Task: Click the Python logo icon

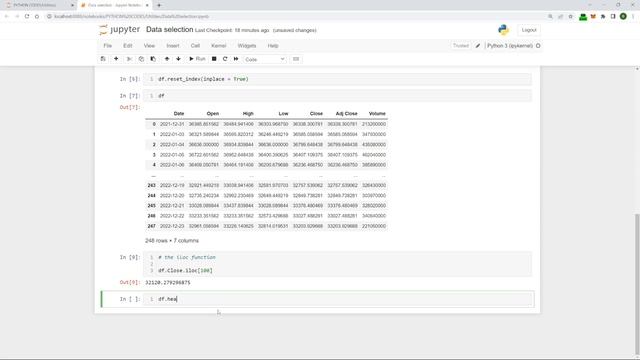Action: (x=503, y=30)
